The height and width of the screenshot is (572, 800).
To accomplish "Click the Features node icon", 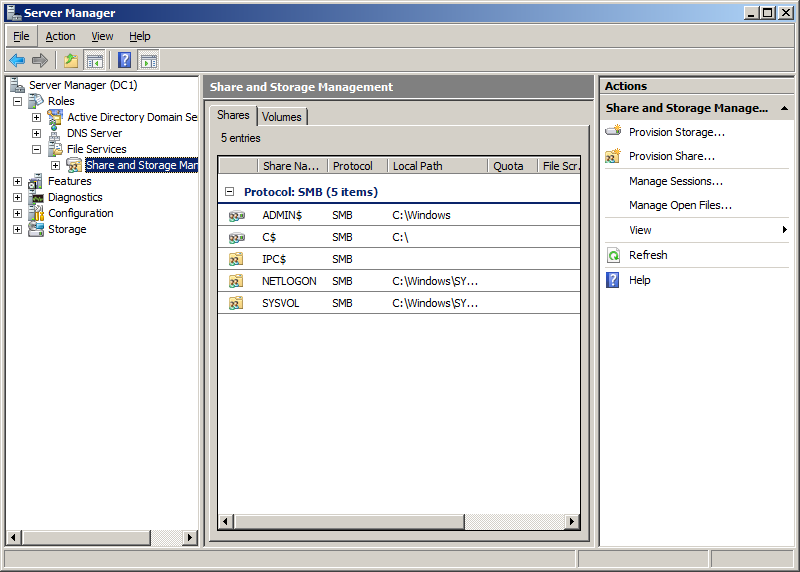I will pyautogui.click(x=36, y=181).
